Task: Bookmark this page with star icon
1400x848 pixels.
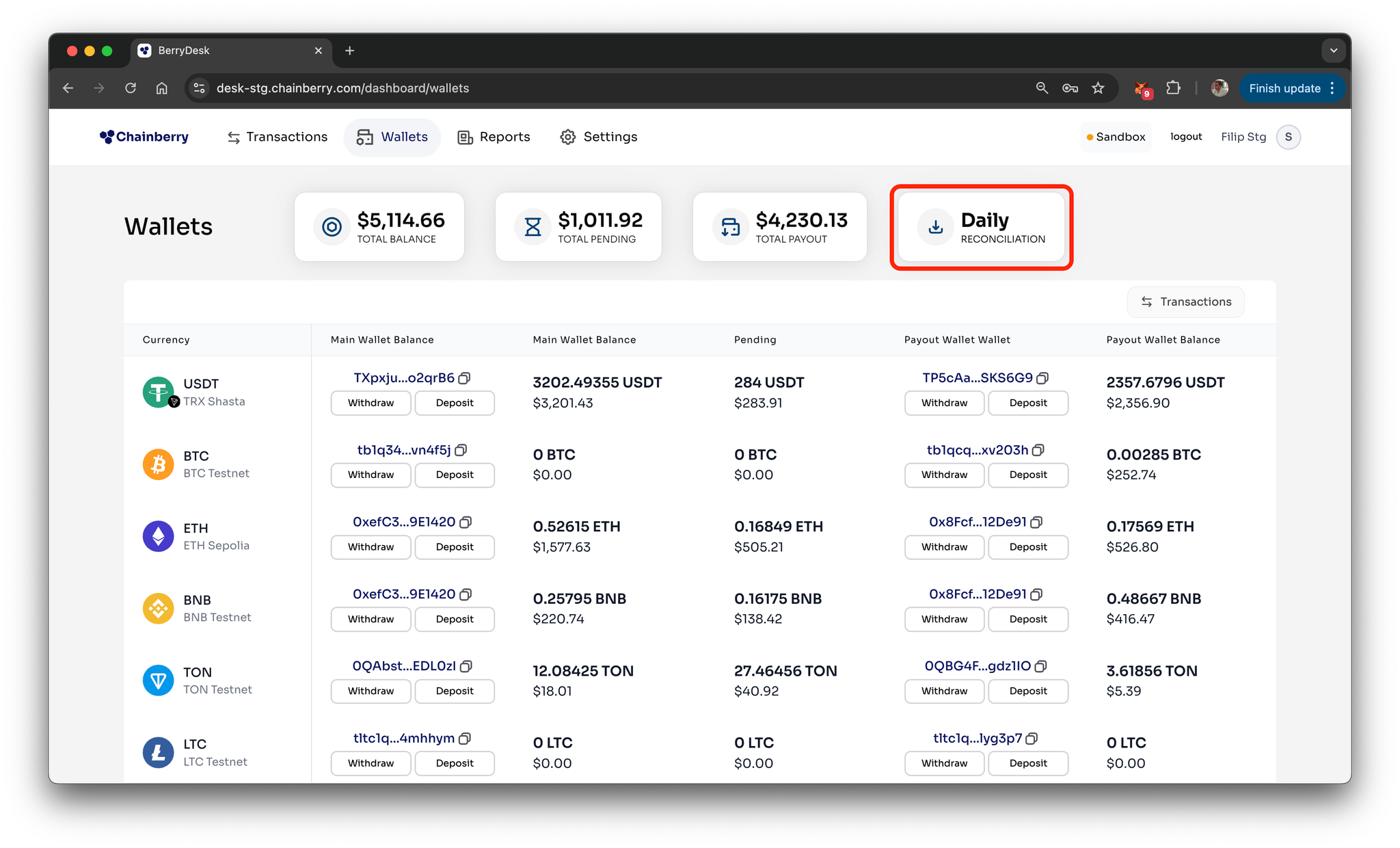Action: tap(1098, 88)
